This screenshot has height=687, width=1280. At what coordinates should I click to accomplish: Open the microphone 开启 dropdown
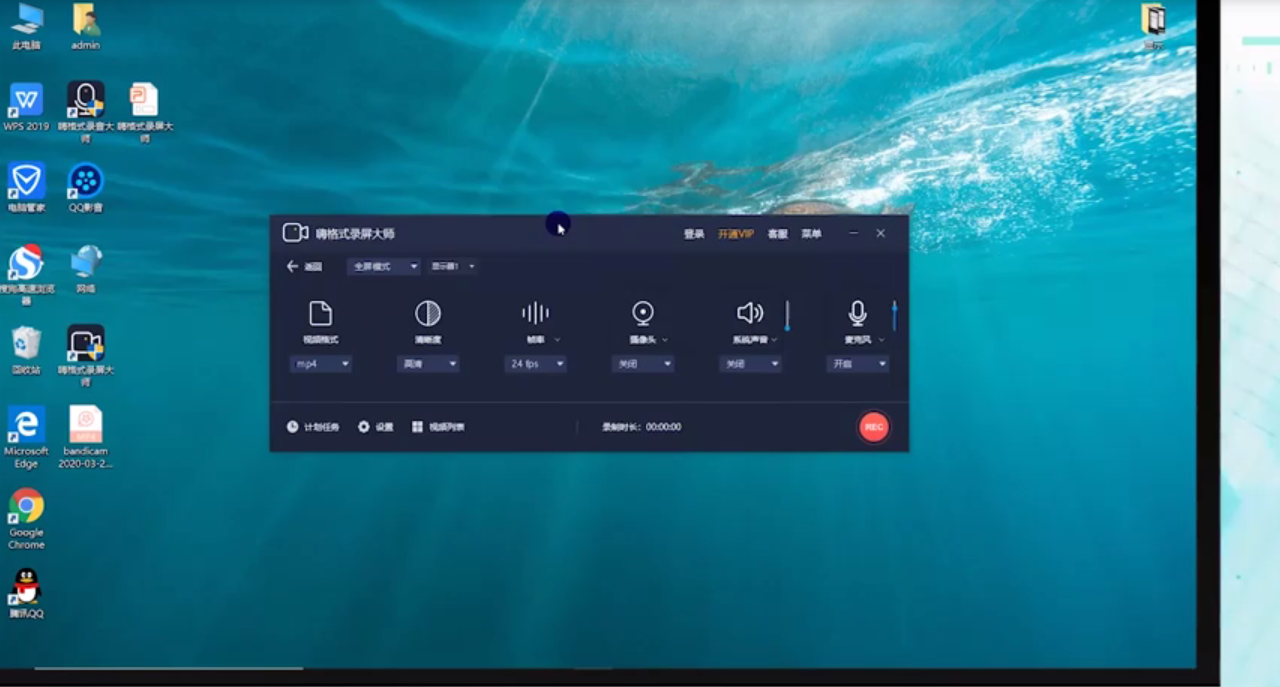858,364
